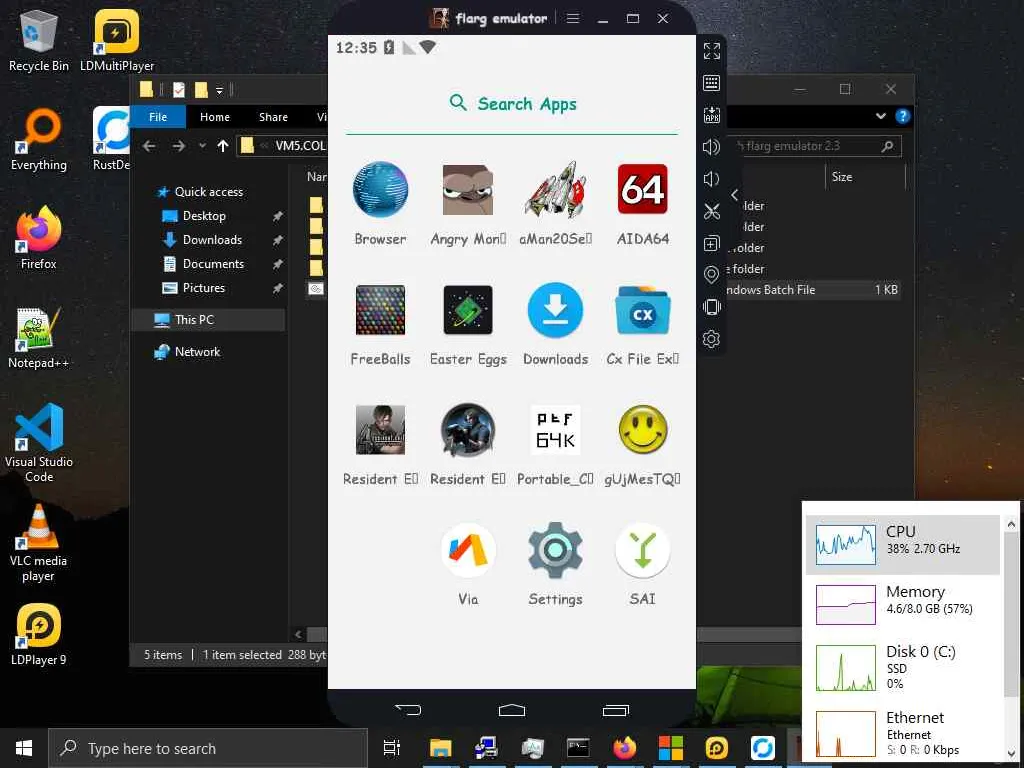Sort files by Size column header

coord(866,177)
